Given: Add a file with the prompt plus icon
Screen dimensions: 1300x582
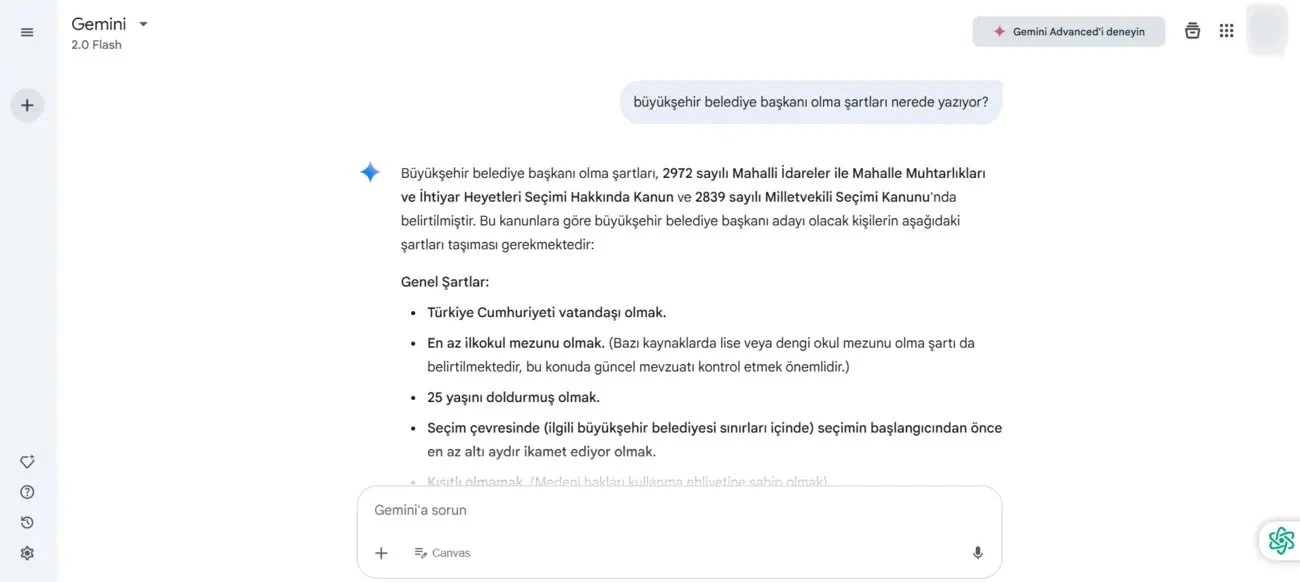Looking at the screenshot, I should click(x=381, y=553).
